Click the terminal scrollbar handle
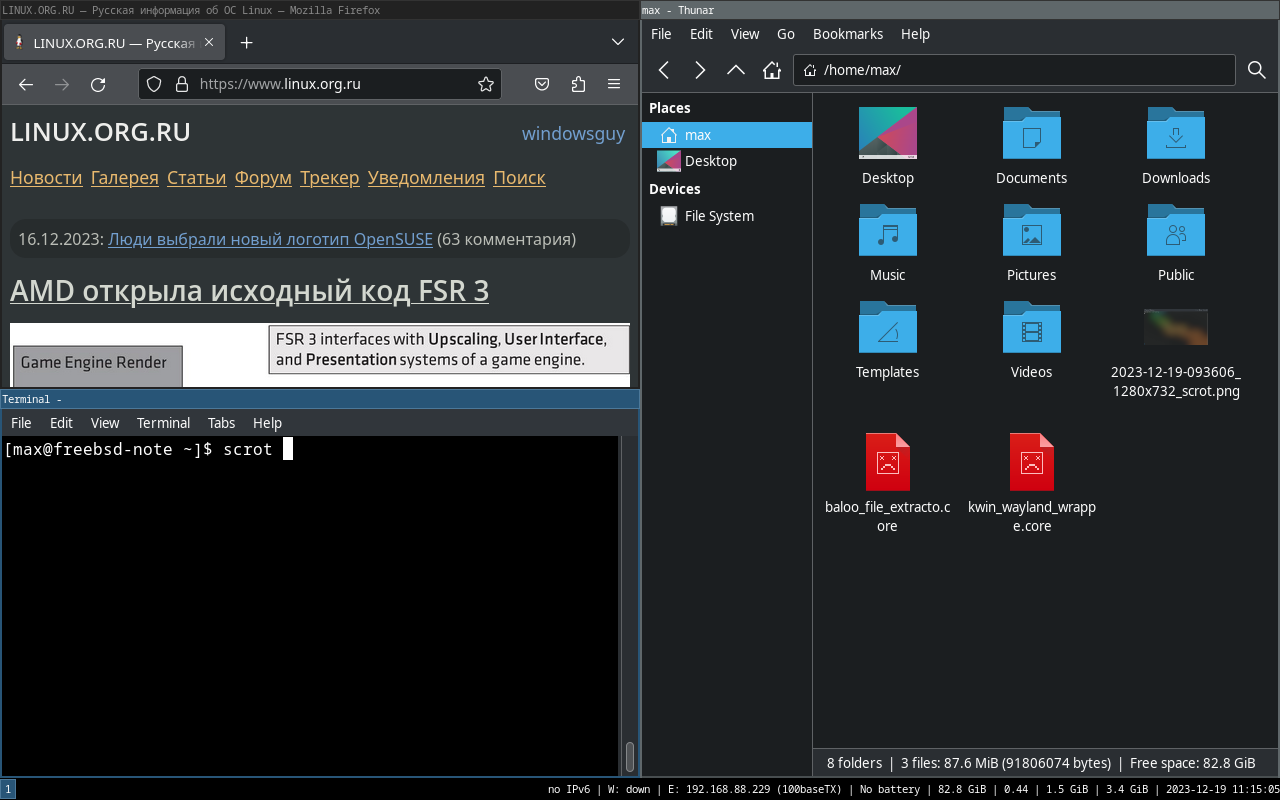The image size is (1280, 800). [x=630, y=756]
